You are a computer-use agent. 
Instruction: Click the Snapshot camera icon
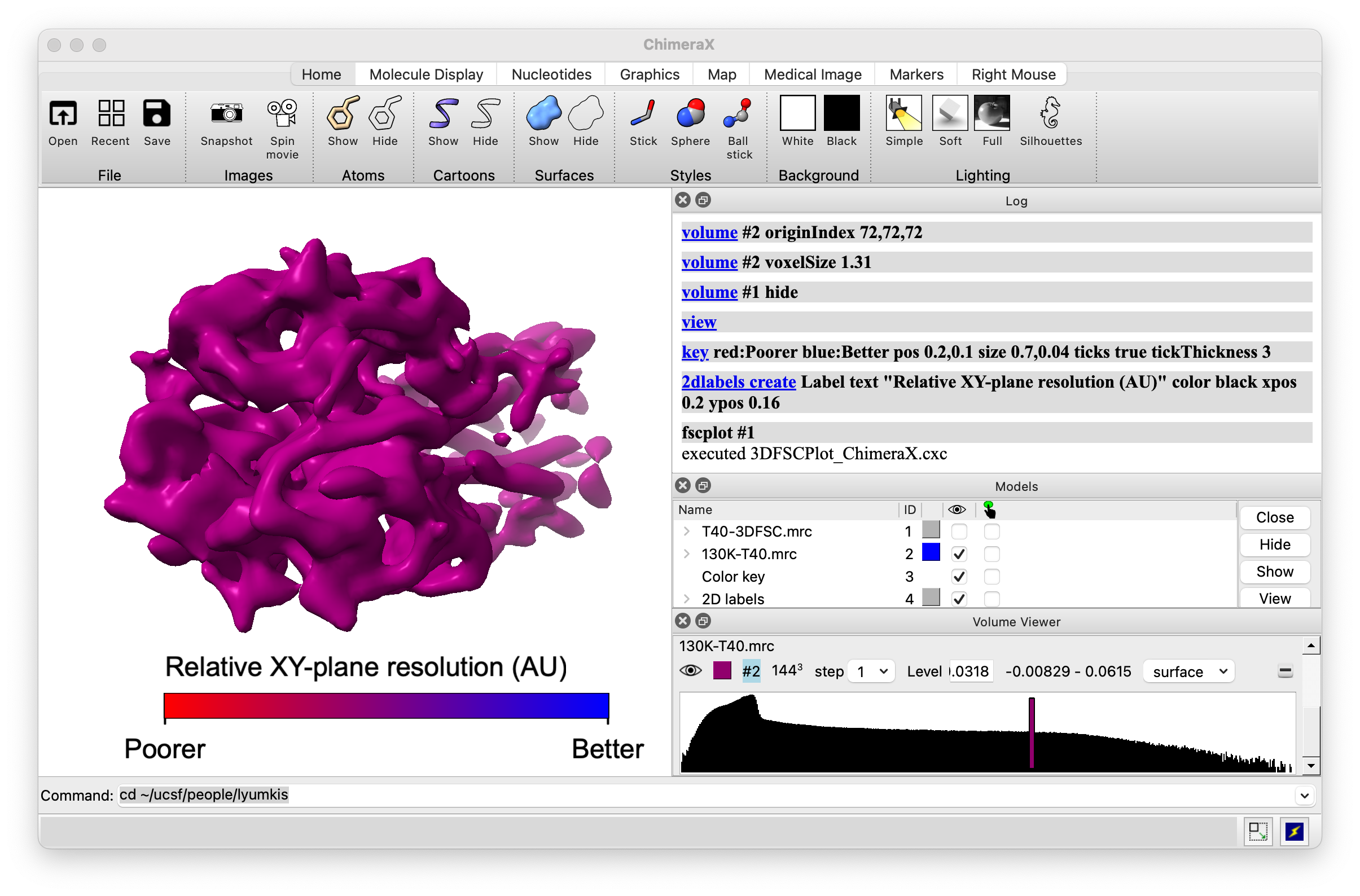(x=226, y=114)
